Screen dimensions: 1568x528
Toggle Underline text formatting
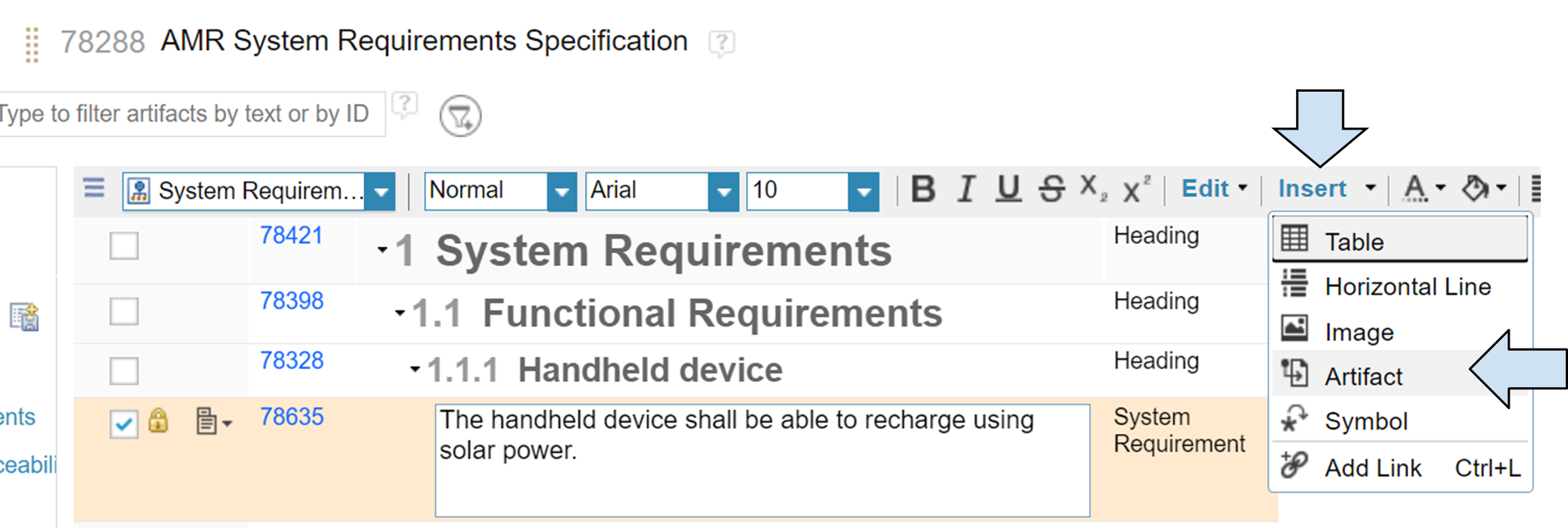point(1008,189)
